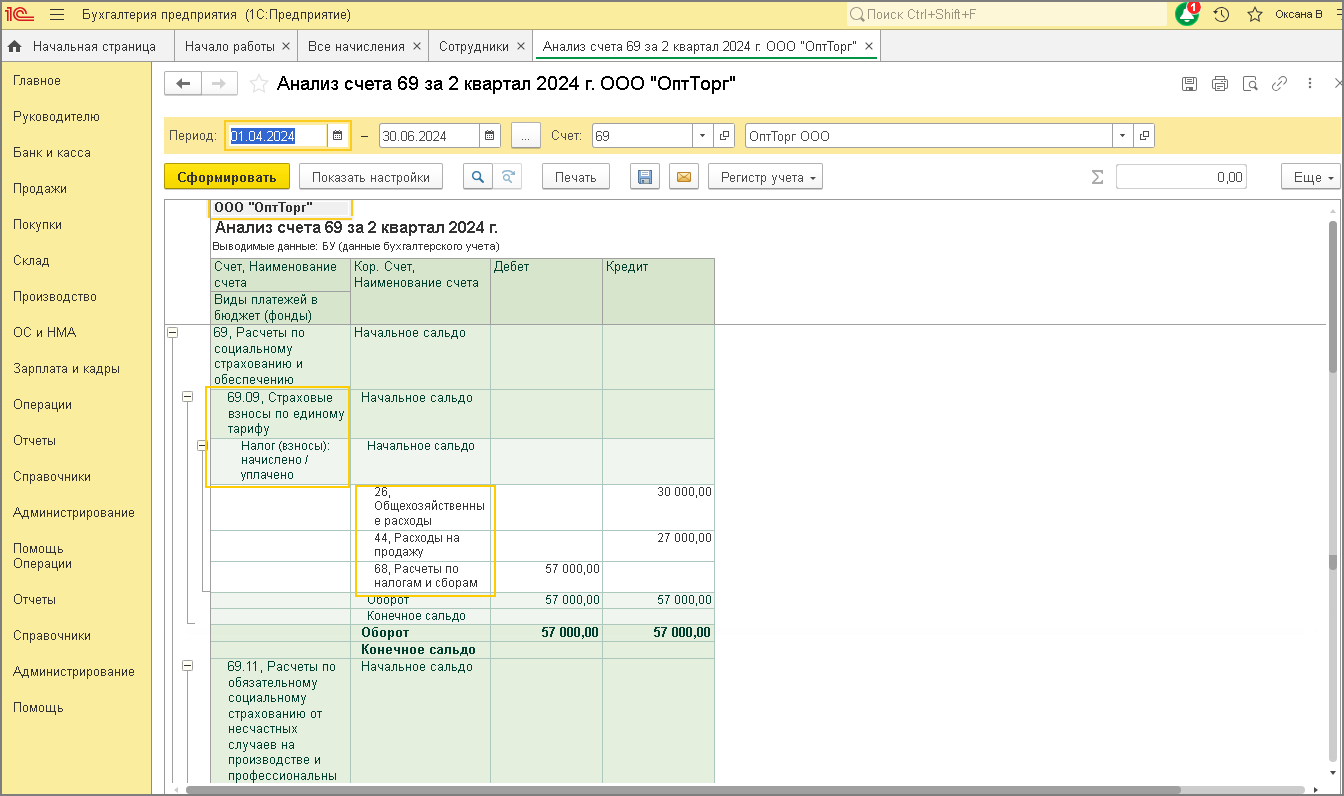Expand the Еще menu

tap(1309, 177)
